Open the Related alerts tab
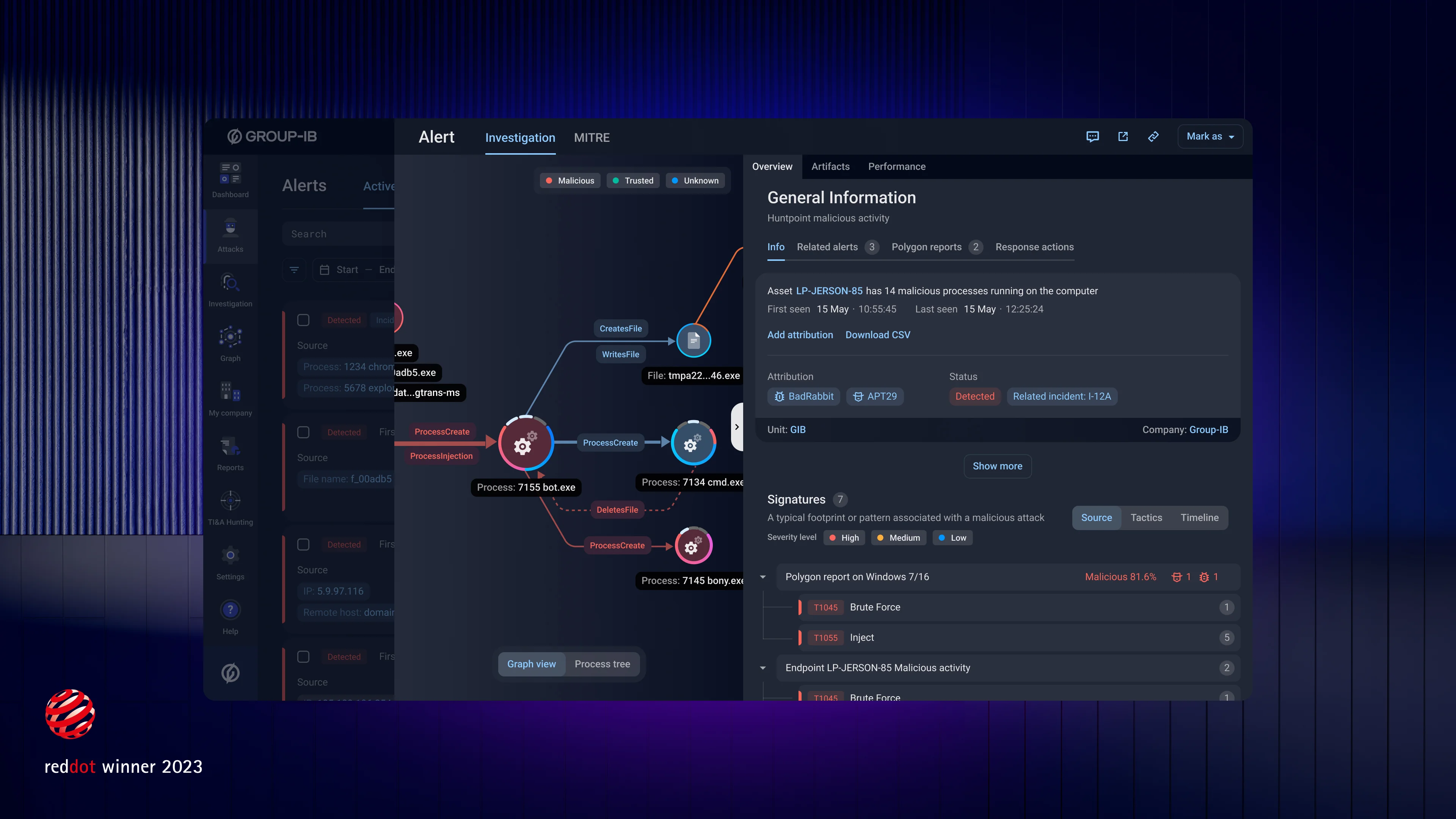Image resolution: width=1456 pixels, height=819 pixels. (x=838, y=247)
